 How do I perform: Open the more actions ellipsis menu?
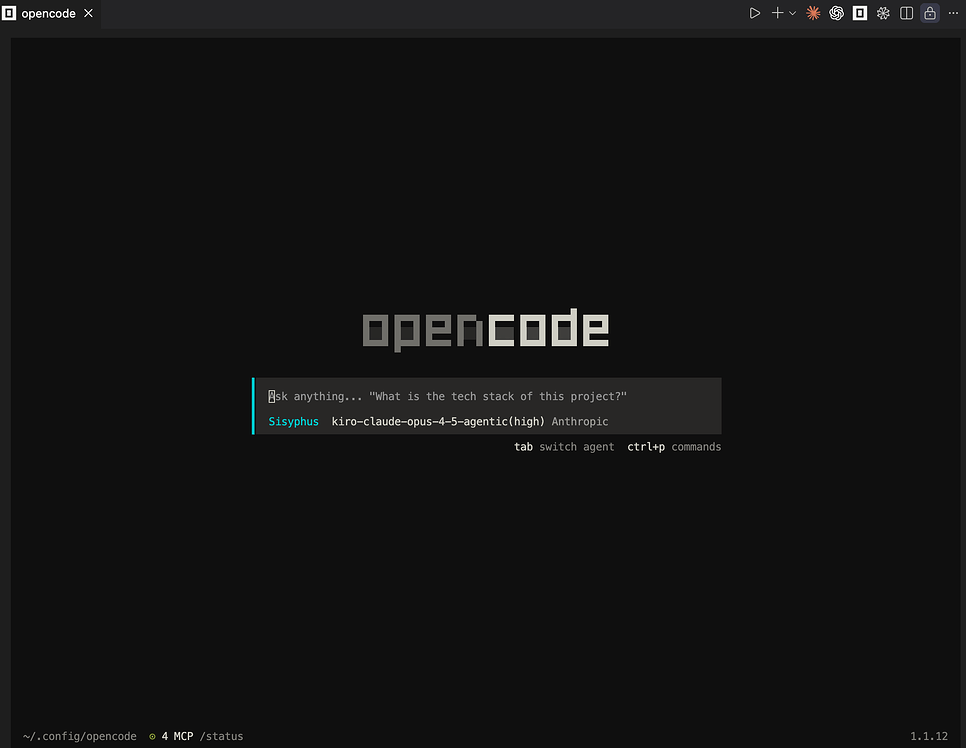[953, 13]
